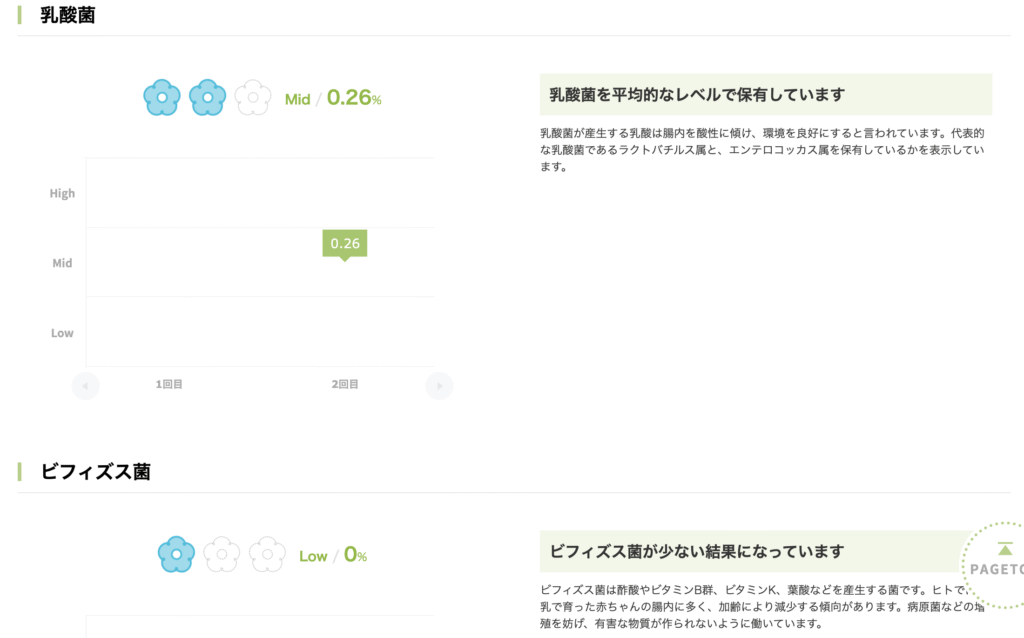Click the 乳酸菌 description paragraph
The height and width of the screenshot is (638, 1024).
[x=762, y=150]
